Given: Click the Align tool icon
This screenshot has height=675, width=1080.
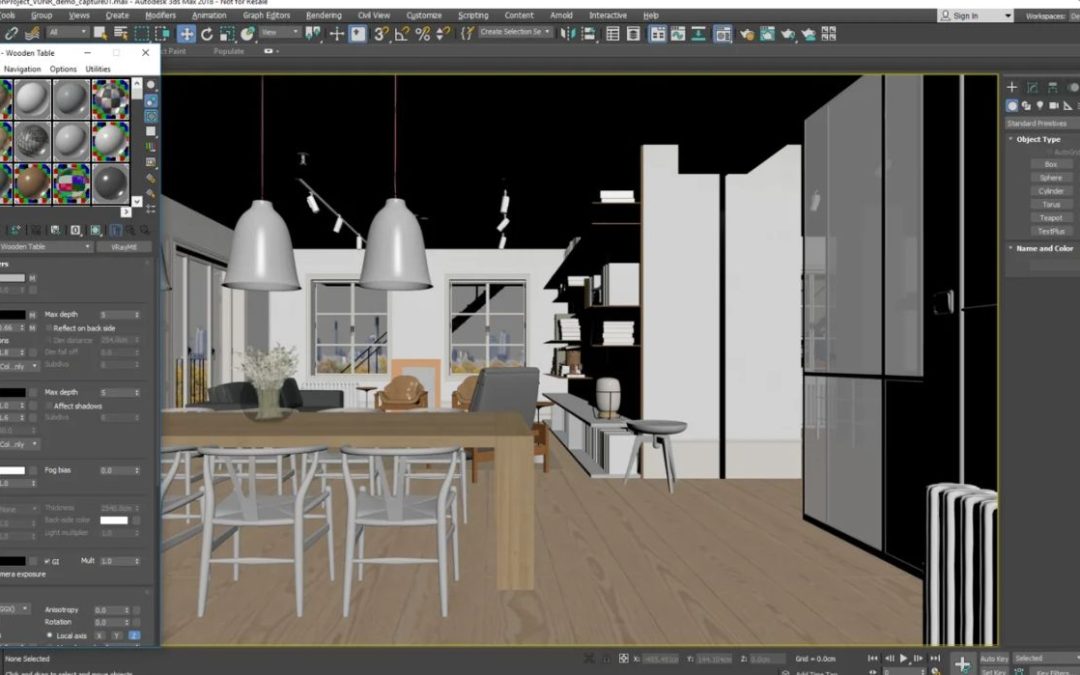Looking at the screenshot, I should (x=589, y=33).
